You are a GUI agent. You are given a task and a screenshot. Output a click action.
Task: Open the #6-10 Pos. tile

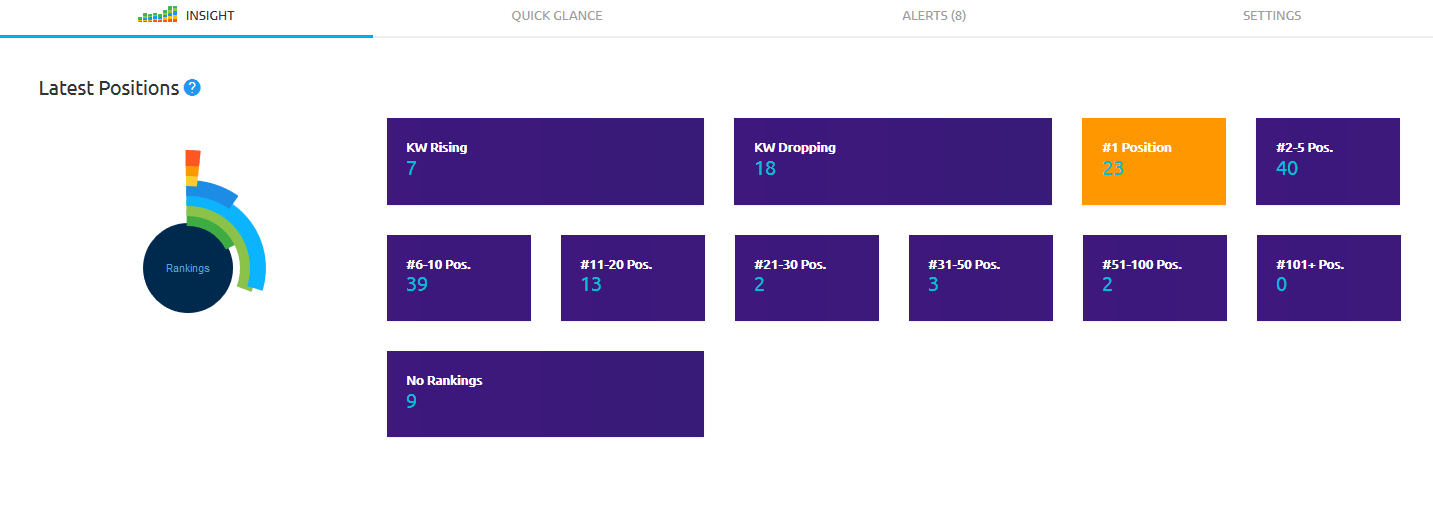[459, 278]
